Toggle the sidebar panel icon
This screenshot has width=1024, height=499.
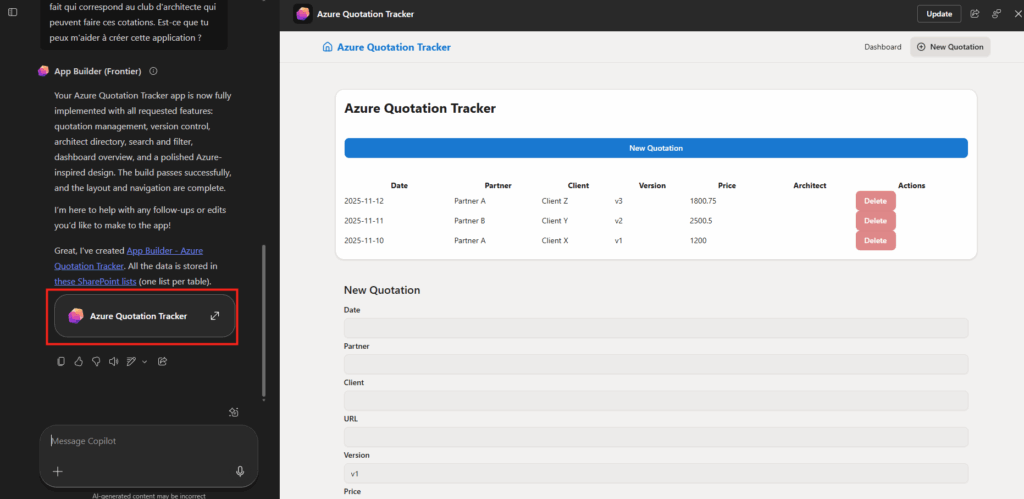pos(12,12)
